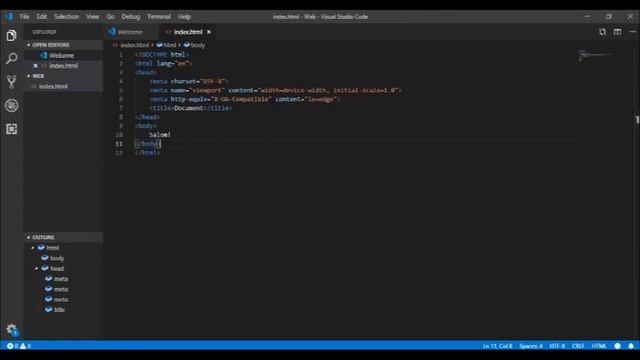Open the Search view in activity bar
This screenshot has height=360, width=640.
pyautogui.click(x=11, y=58)
